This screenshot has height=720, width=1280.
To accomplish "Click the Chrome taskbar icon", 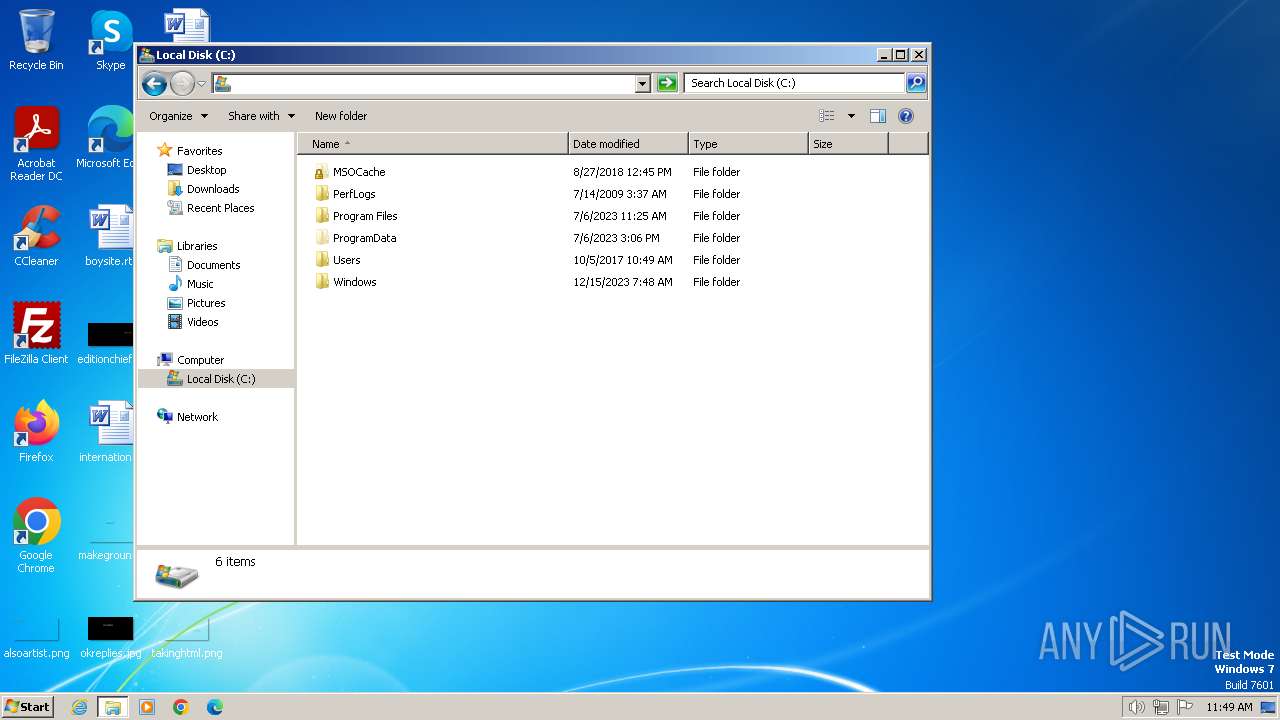I will tap(181, 707).
